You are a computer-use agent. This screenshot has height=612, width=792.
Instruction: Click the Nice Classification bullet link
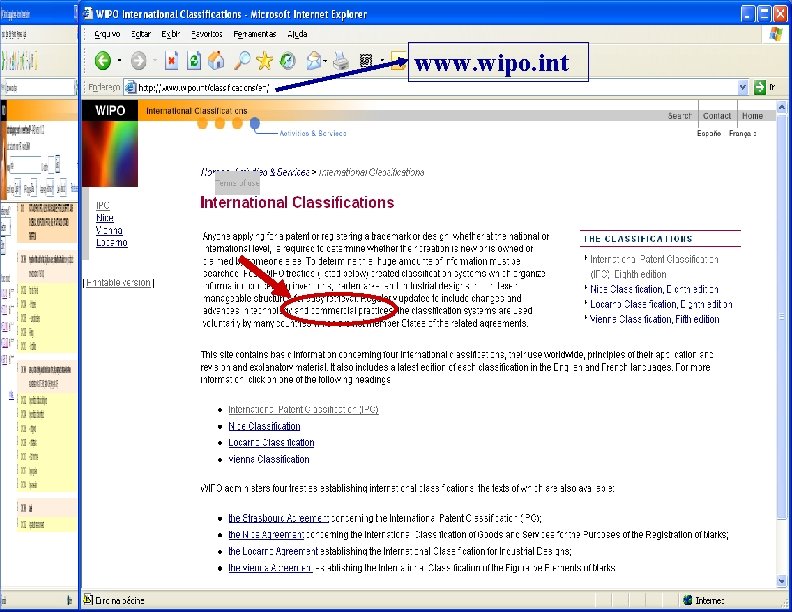[264, 426]
